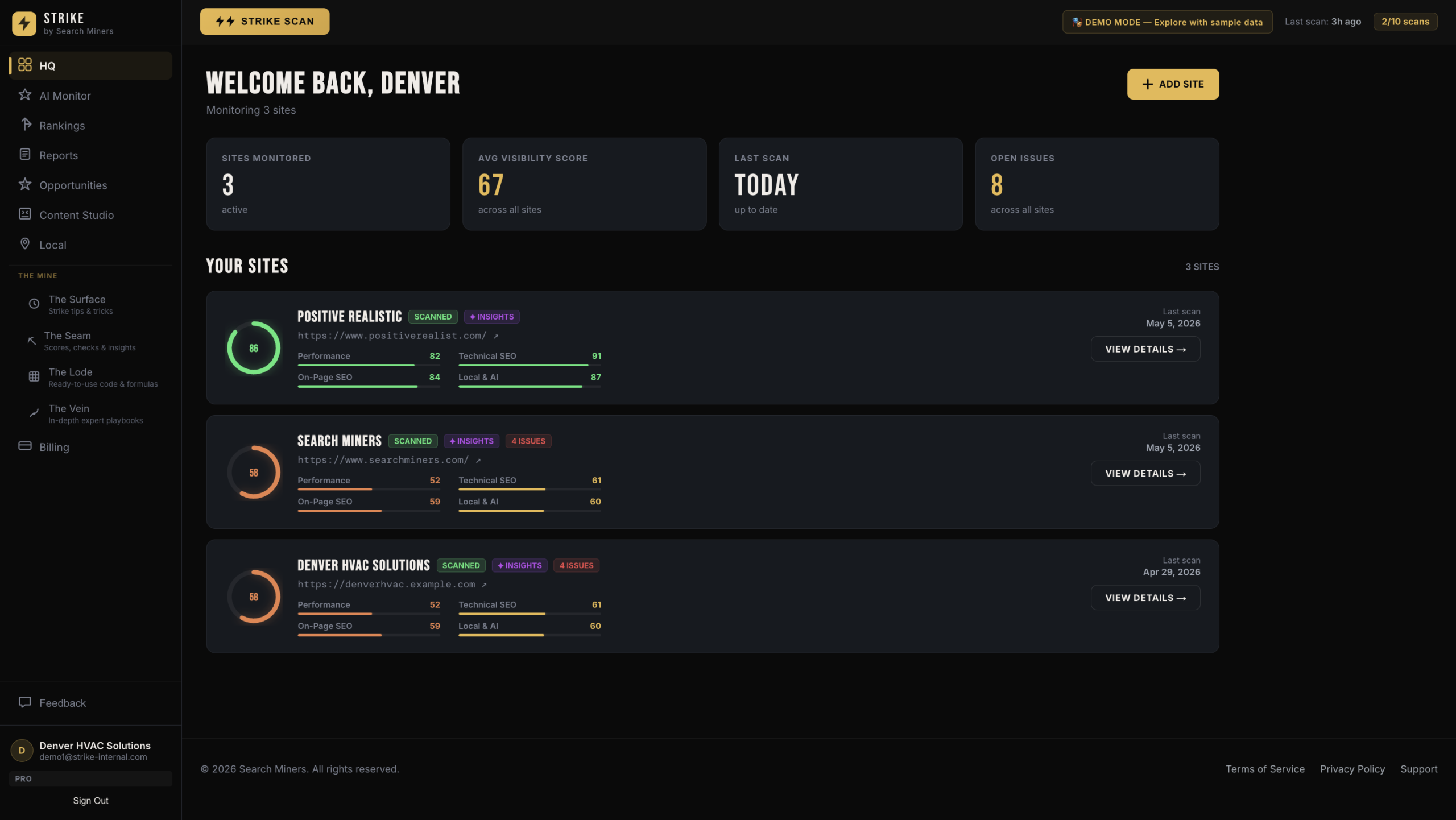The image size is (1456, 820).
Task: Open Terms of Service link
Action: pos(1265,769)
